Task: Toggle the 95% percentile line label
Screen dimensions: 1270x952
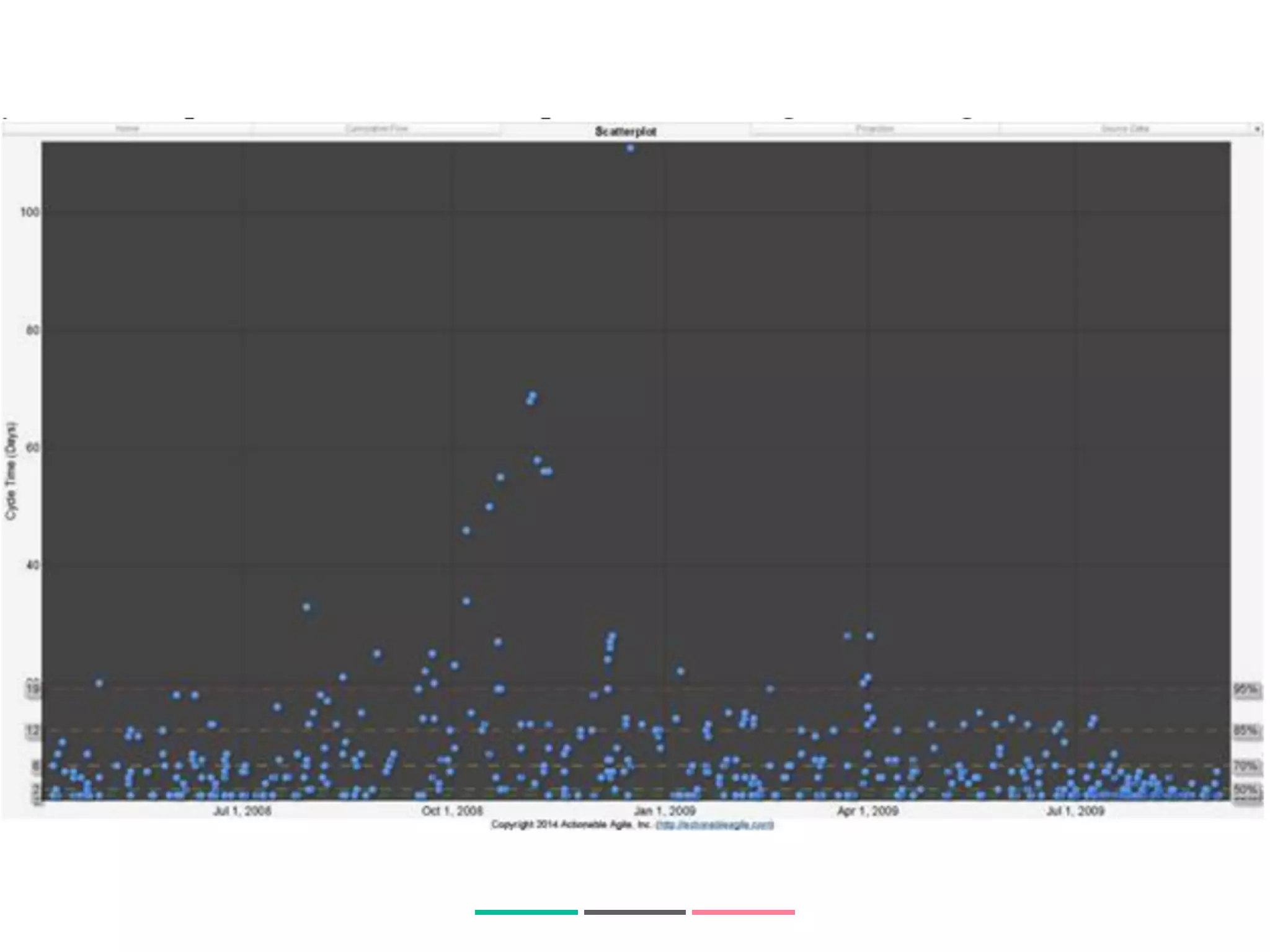Action: click(x=1246, y=689)
